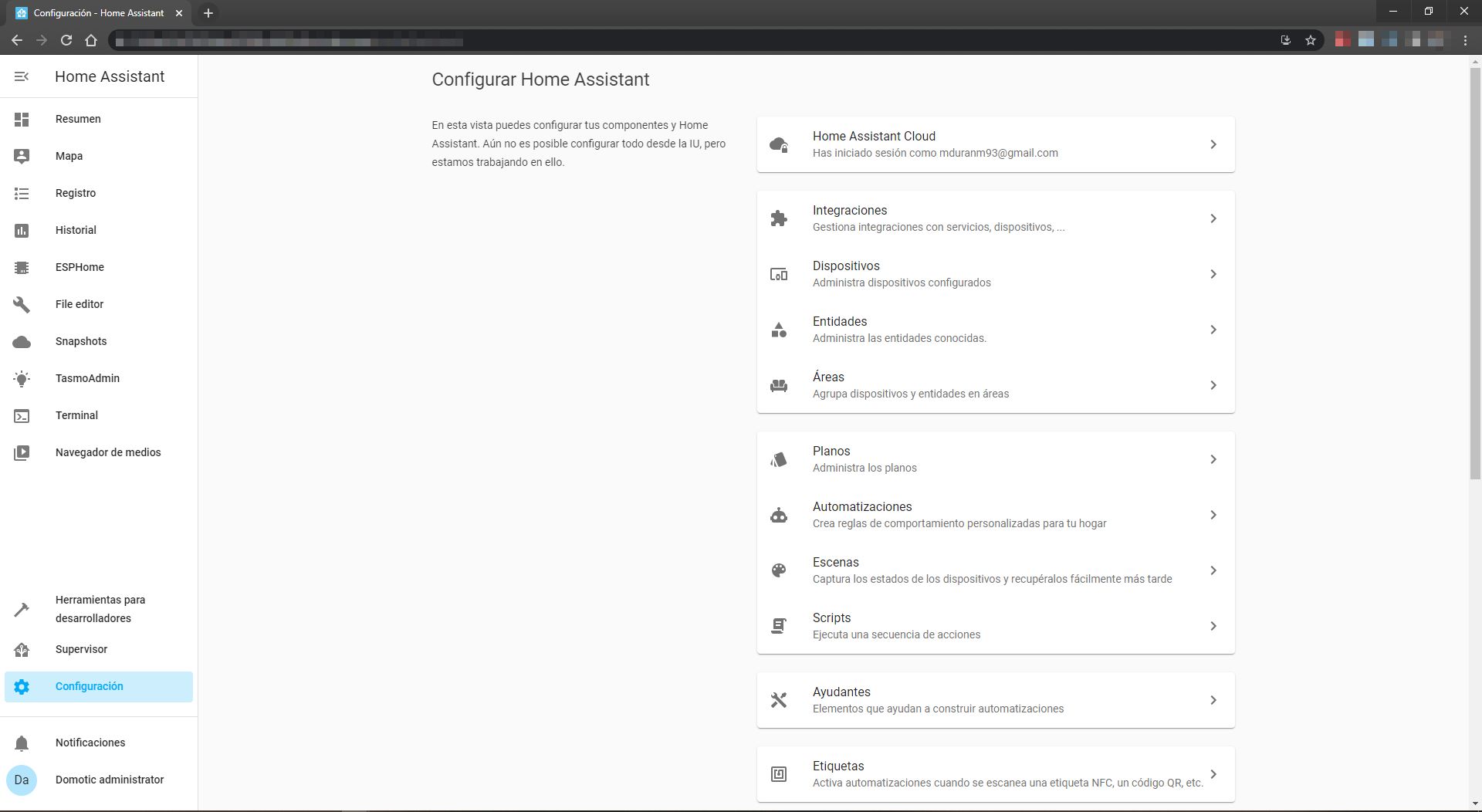Open the Integraciones settings title

pos(849,210)
